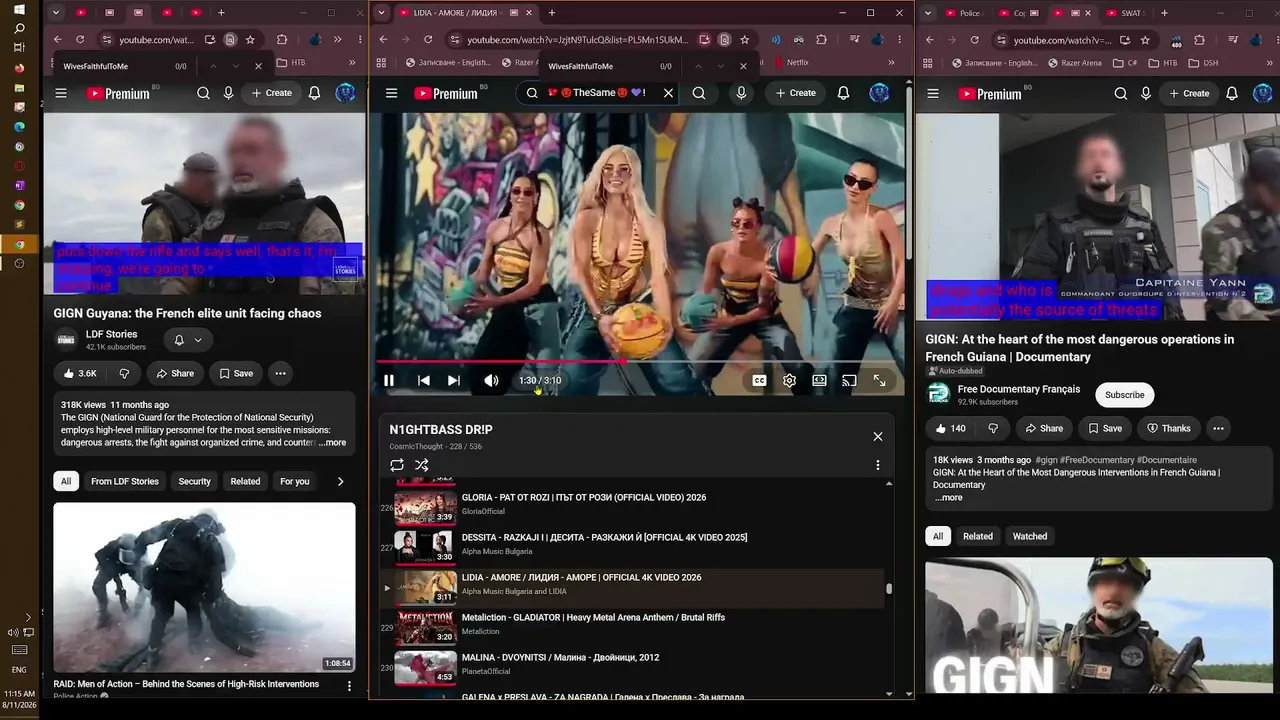Open more actions for GIGN Guyana video
The height and width of the screenshot is (720, 1280).
280,373
